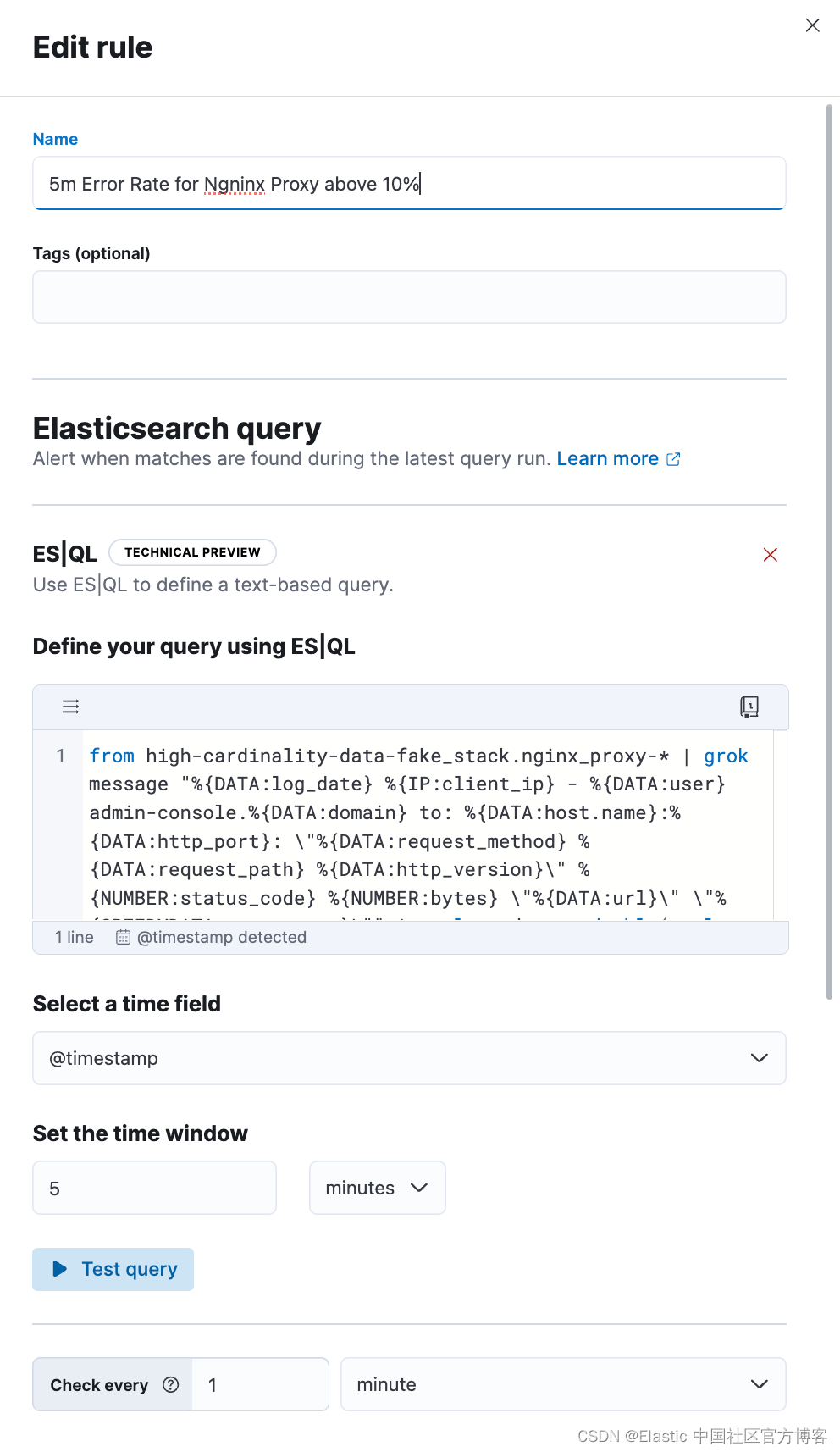Click the Check every help icon

[171, 1384]
